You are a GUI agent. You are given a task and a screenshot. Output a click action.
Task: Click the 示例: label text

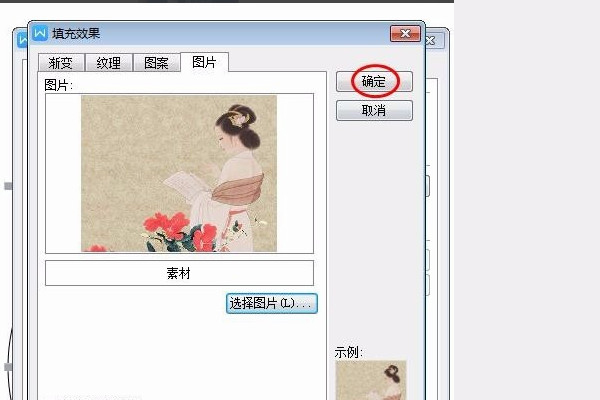[x=348, y=352]
